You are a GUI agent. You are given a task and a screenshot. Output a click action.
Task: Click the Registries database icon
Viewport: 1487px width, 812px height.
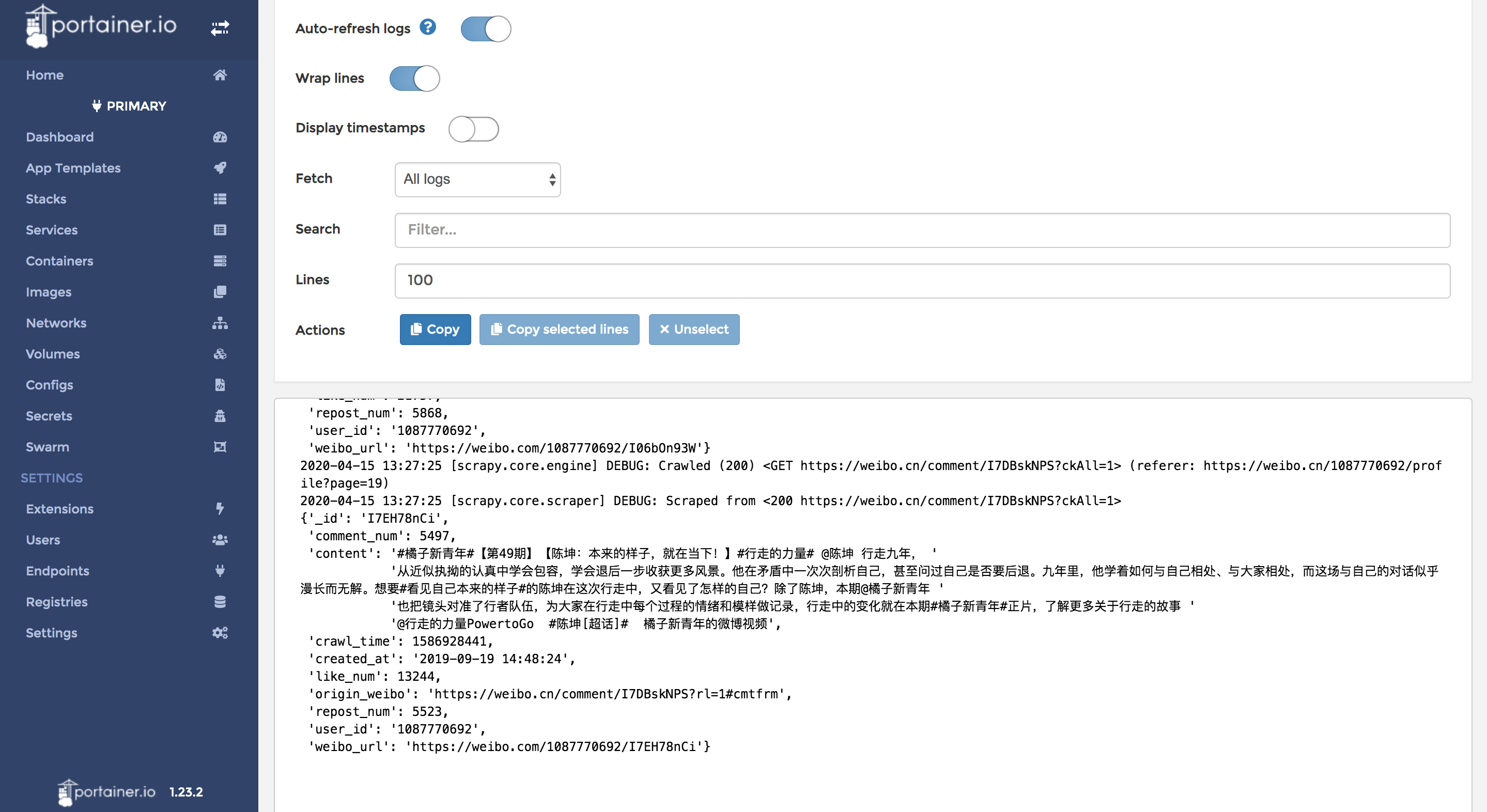pos(220,602)
